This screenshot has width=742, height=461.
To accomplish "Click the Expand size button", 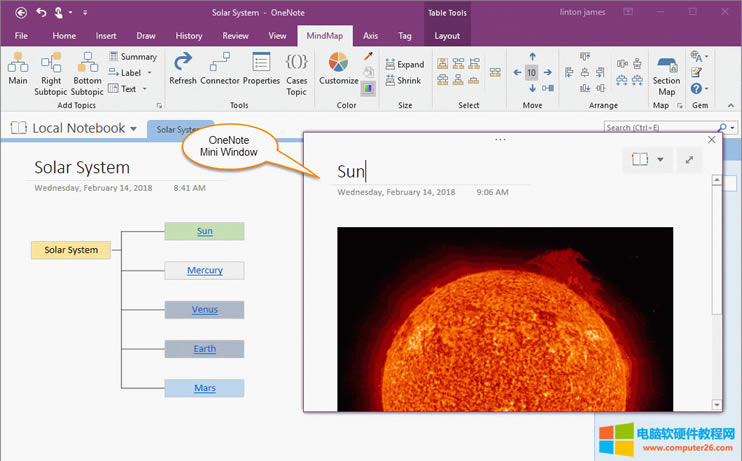I will coord(403,64).
